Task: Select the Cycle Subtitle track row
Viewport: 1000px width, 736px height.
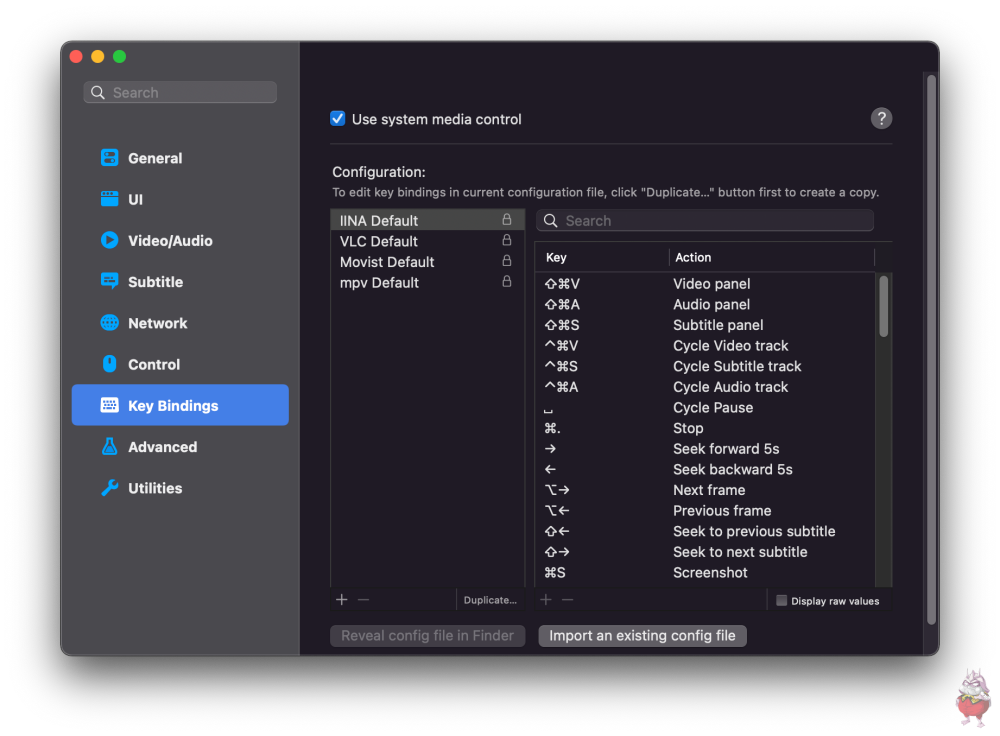Action: (x=705, y=366)
